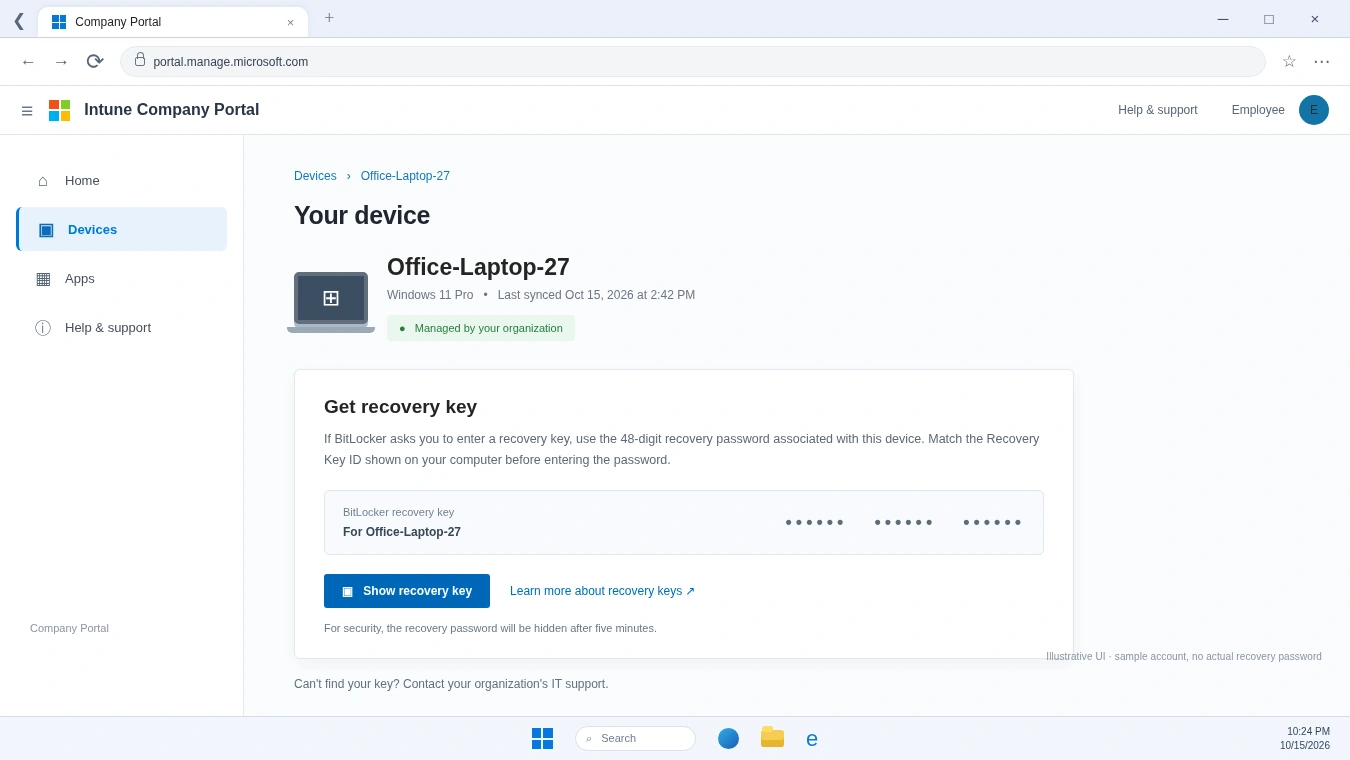Screen dimensions: 1350x760
Task: Click Show recovery key button
Action: pos(407,591)
